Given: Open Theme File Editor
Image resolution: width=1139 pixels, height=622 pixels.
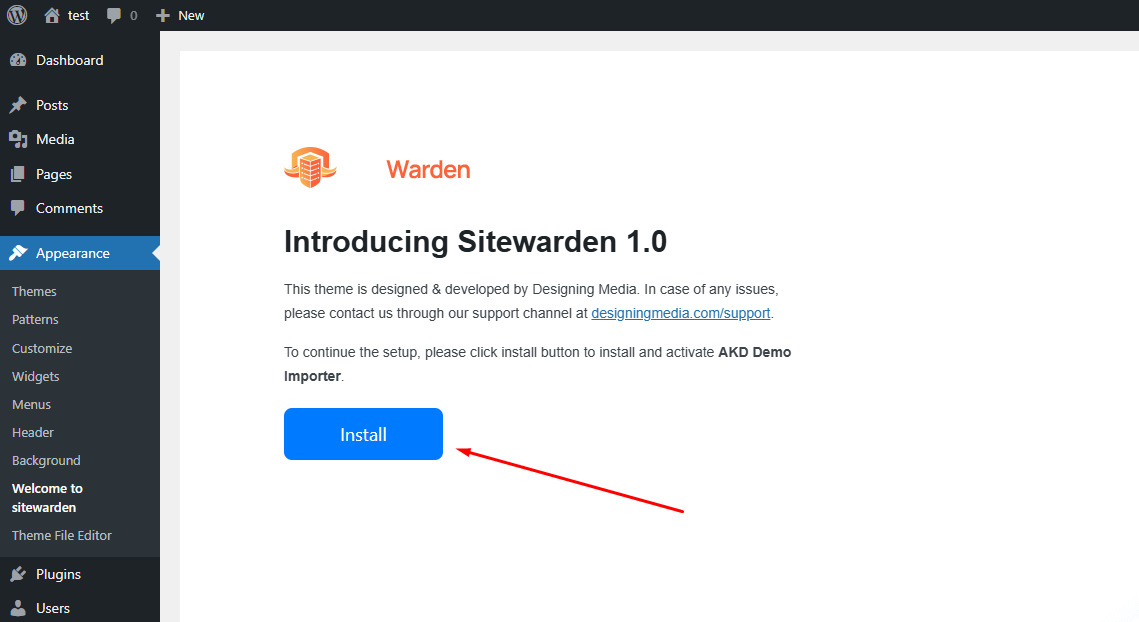Looking at the screenshot, I should [x=62, y=536].
